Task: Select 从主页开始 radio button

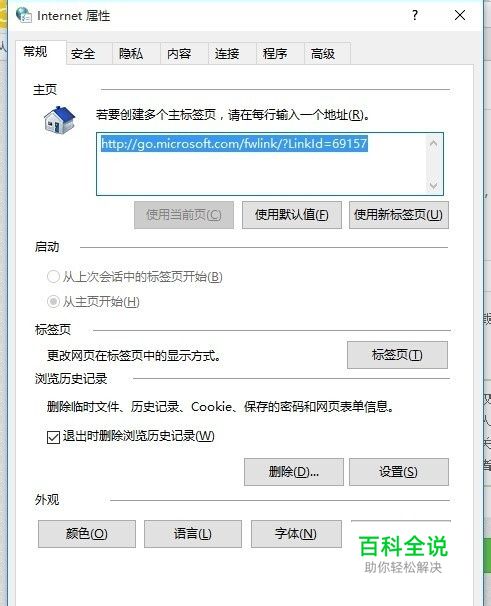Action: 53,301
